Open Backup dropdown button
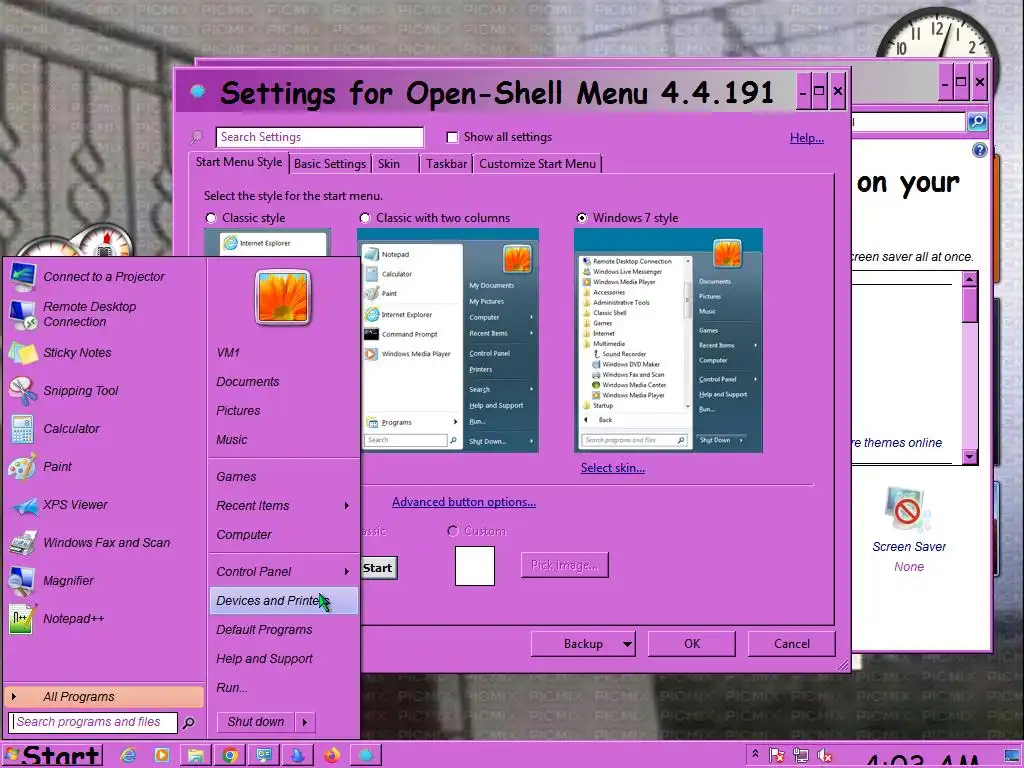The width and height of the screenshot is (1024, 768). 583,644
